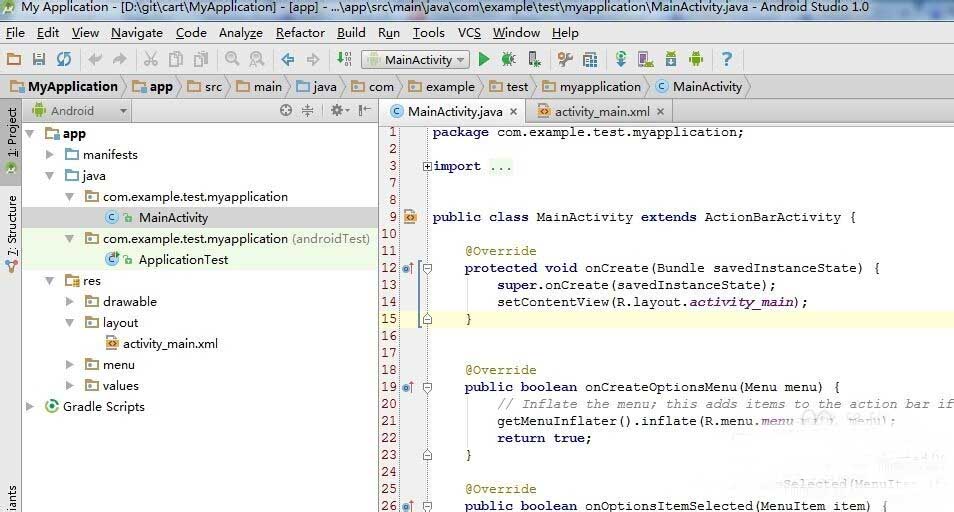The image size is (954, 512).
Task: Open the Structure side tool window
Action: click(x=12, y=232)
